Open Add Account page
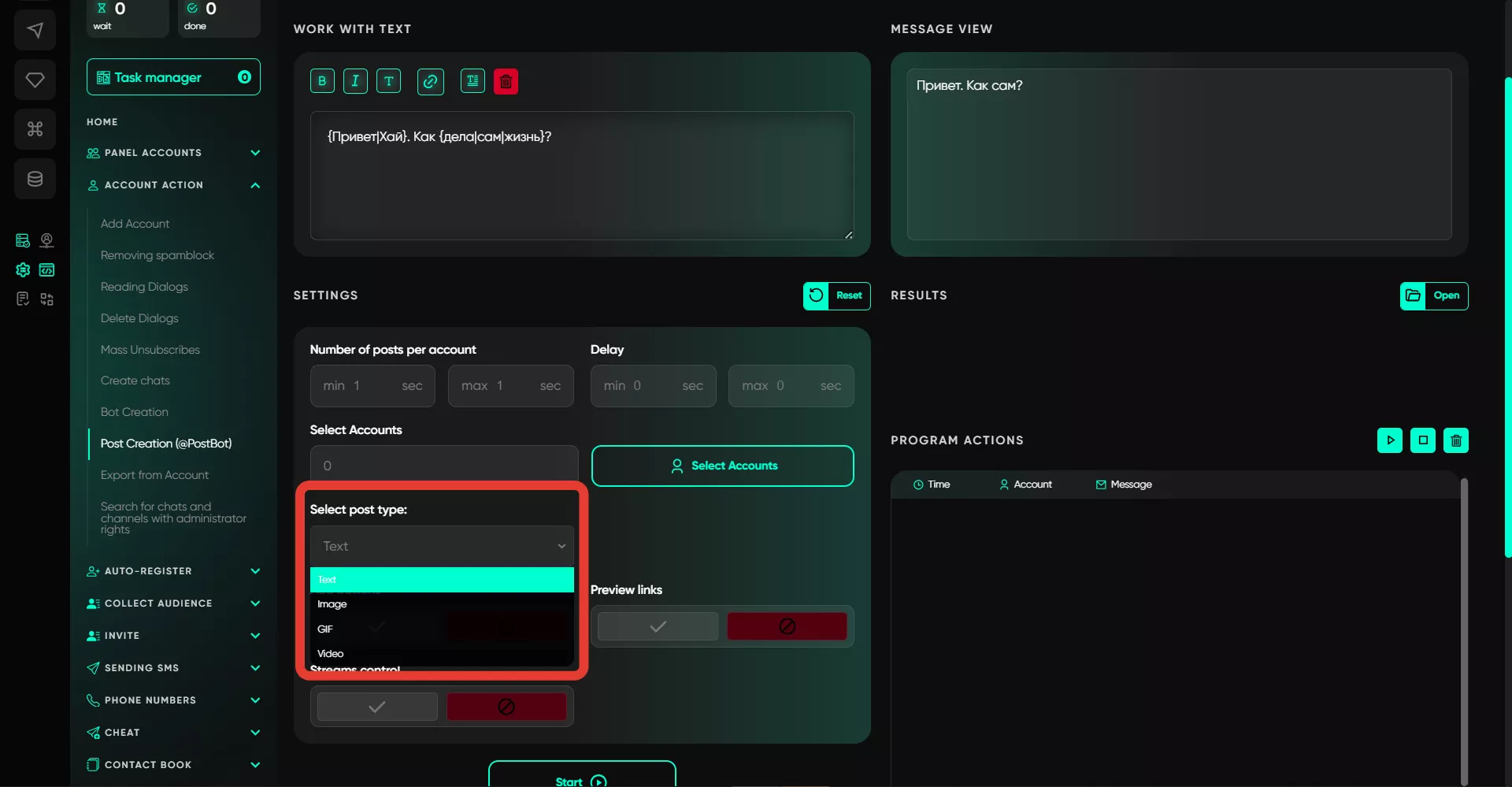The image size is (1512, 787). click(135, 224)
